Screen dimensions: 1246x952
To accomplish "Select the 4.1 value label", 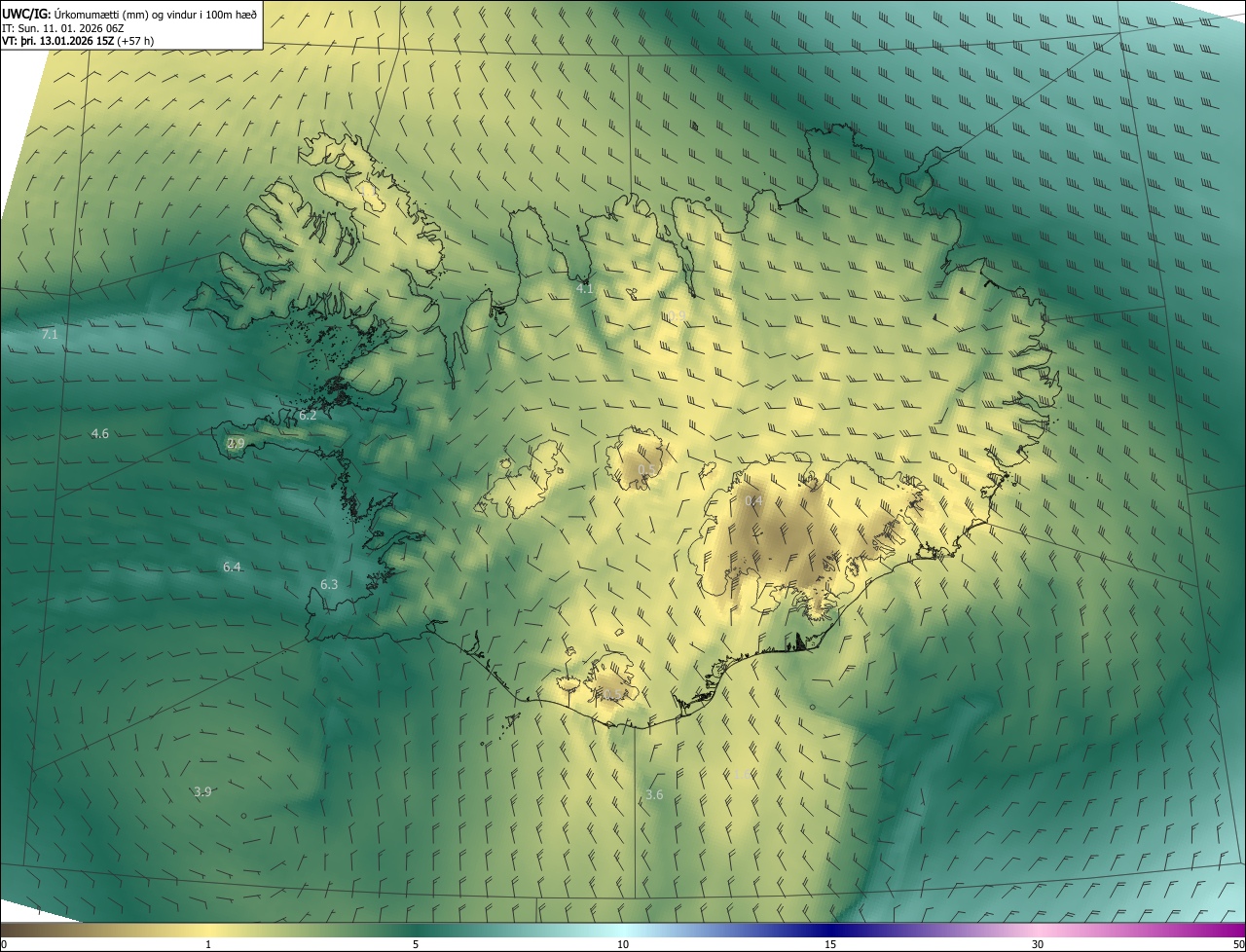I will [x=585, y=289].
